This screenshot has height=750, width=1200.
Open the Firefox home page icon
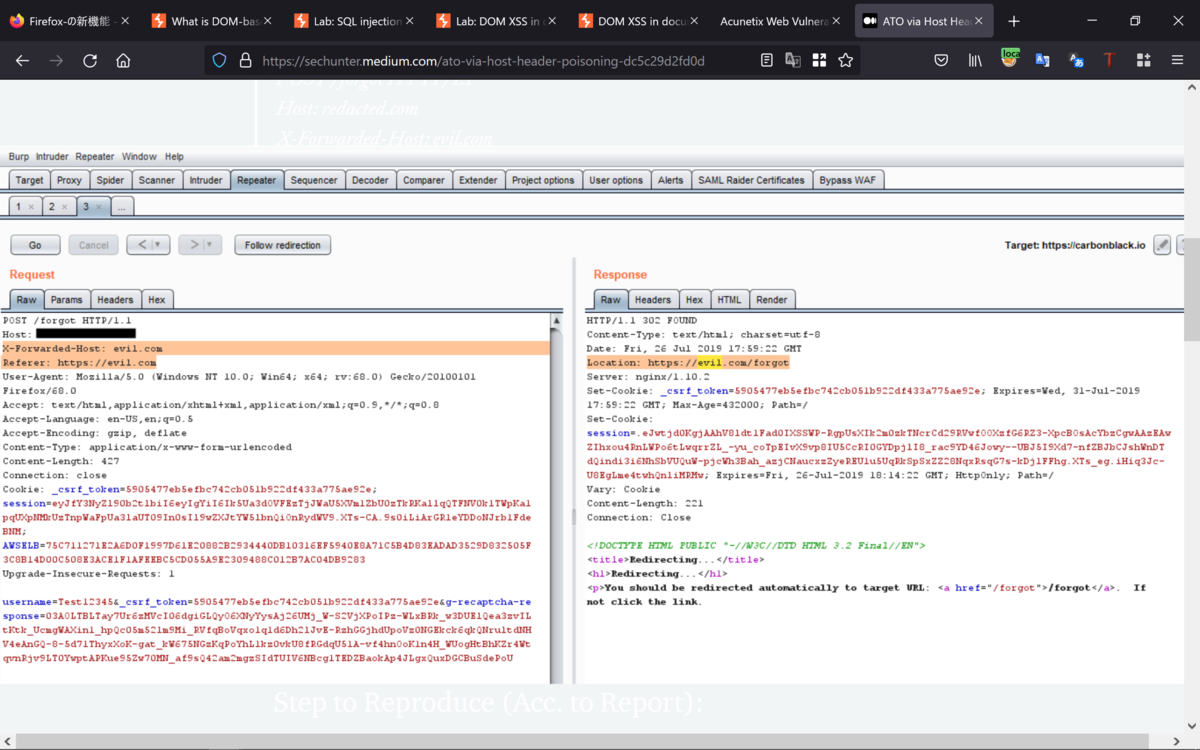123,61
